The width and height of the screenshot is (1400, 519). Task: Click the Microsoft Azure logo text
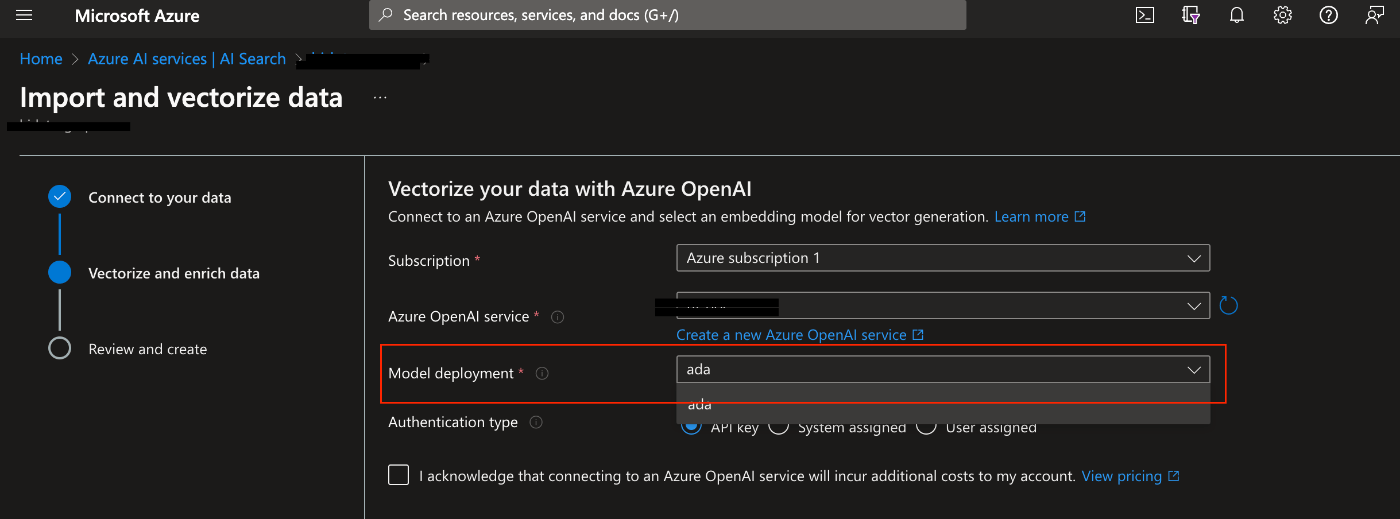[137, 16]
